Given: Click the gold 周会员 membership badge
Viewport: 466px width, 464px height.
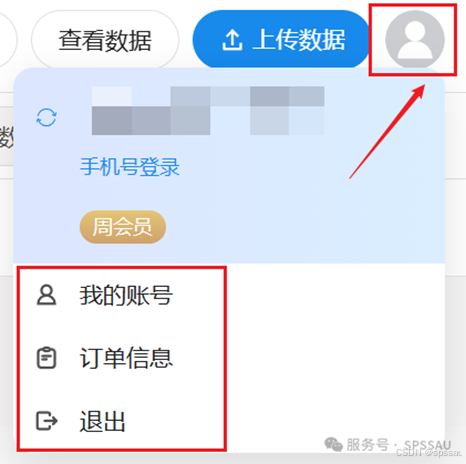Looking at the screenshot, I should point(123,227).
